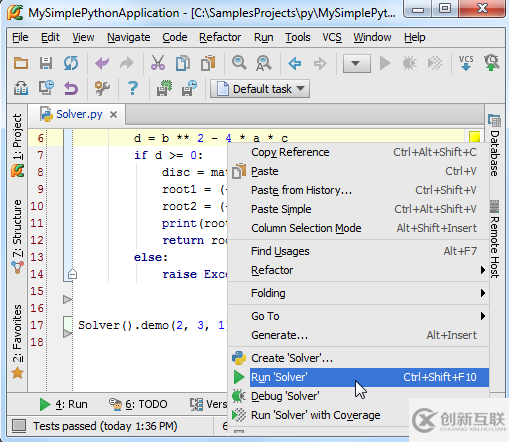Choose Generate... in context menu
This screenshot has width=509, height=442.
[x=358, y=335]
